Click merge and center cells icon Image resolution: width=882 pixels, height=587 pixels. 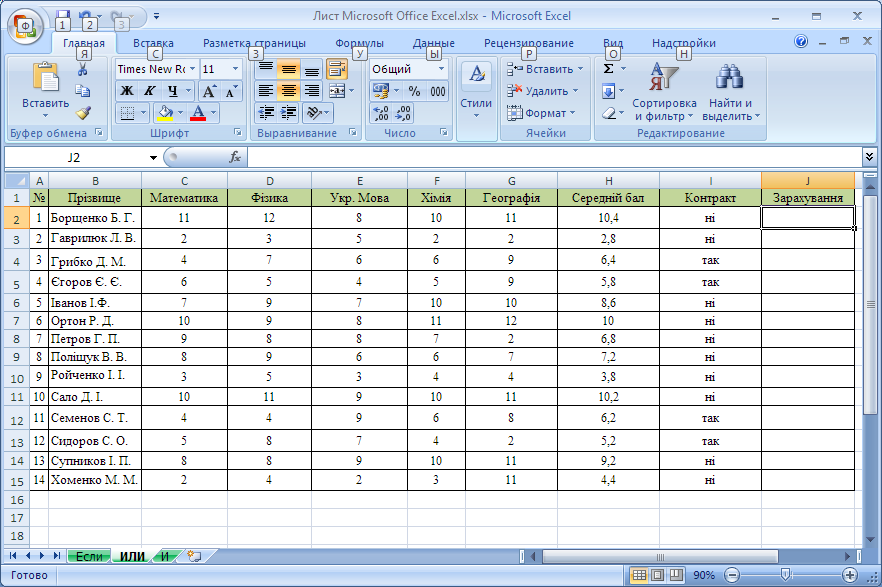[x=337, y=91]
